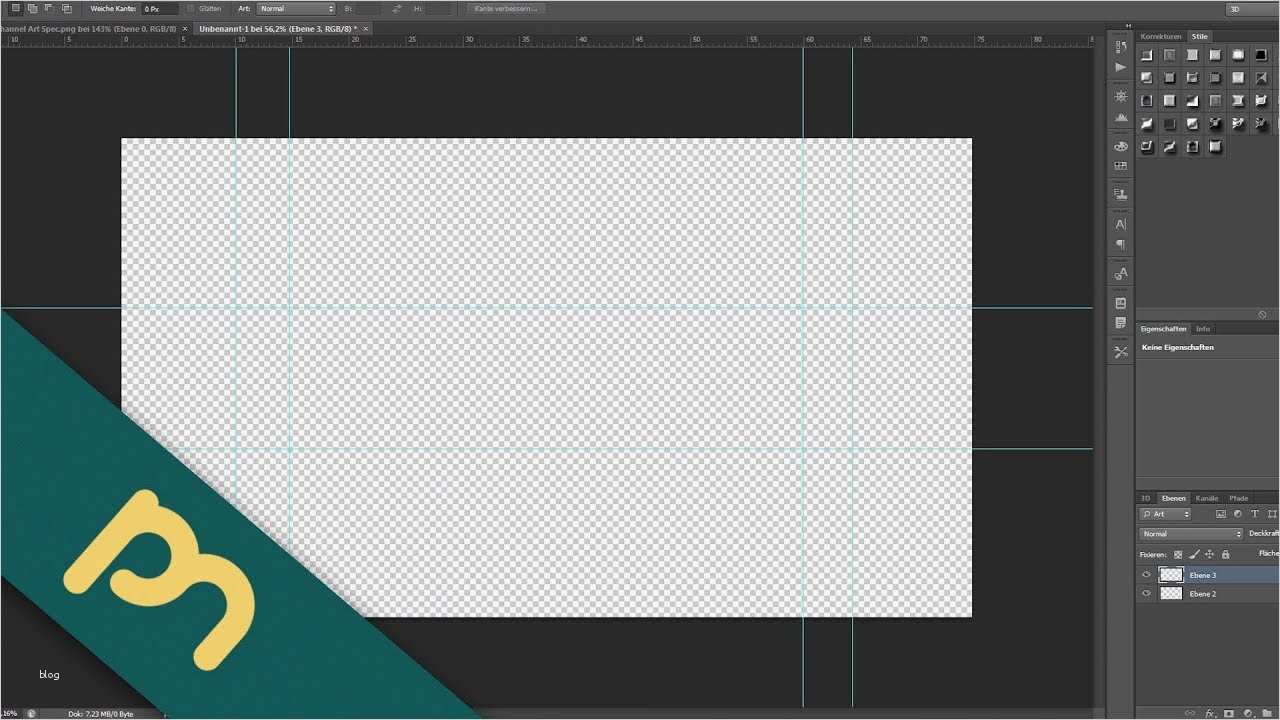Click the selection width B field

click(x=367, y=8)
